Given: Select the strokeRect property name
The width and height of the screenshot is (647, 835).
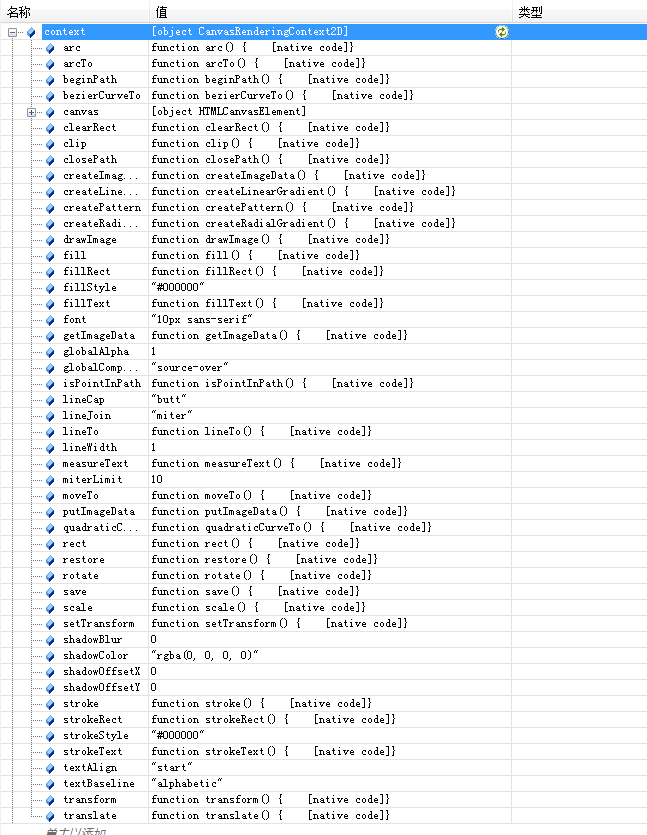Looking at the screenshot, I should 93,719.
